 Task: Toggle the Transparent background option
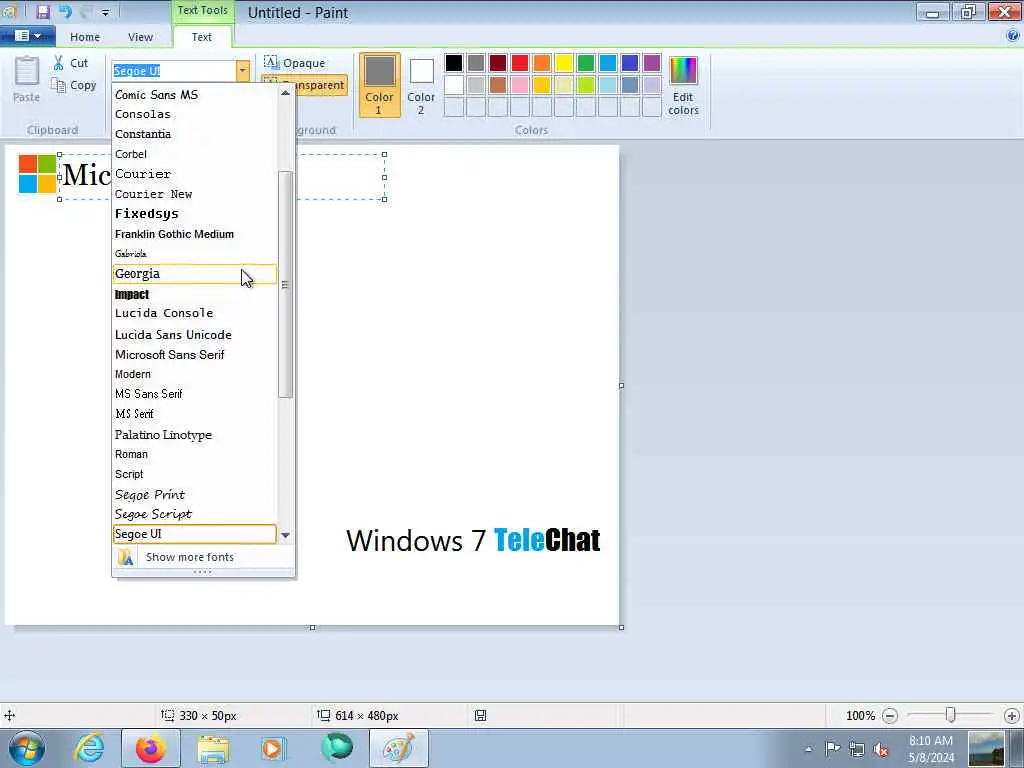304,85
